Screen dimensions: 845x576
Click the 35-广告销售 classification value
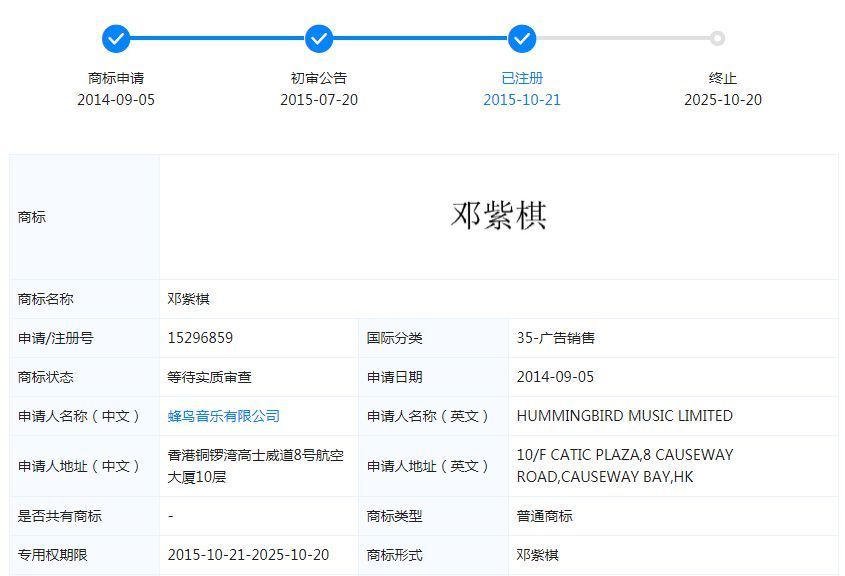pos(556,338)
